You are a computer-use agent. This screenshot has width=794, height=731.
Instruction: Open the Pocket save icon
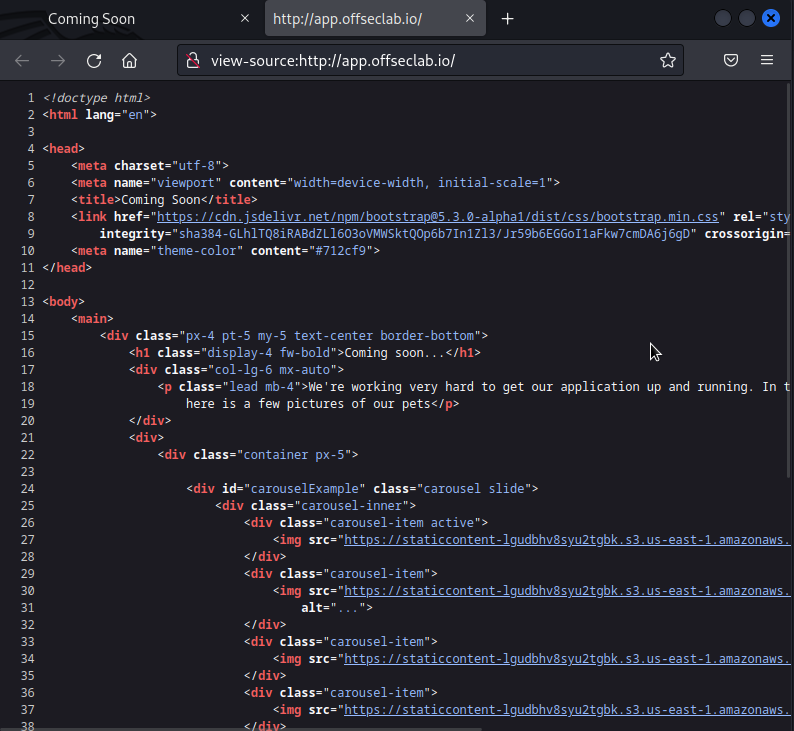click(x=731, y=60)
